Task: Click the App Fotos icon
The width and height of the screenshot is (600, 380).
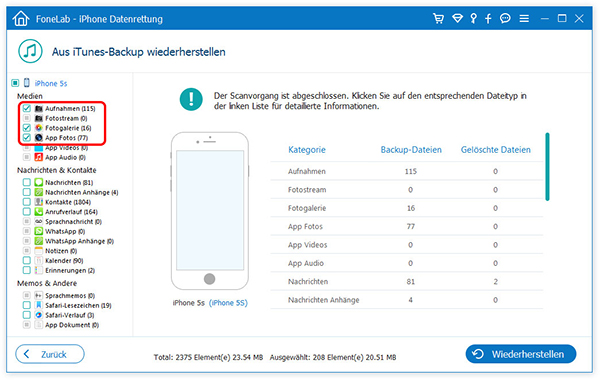Action: pos(39,138)
